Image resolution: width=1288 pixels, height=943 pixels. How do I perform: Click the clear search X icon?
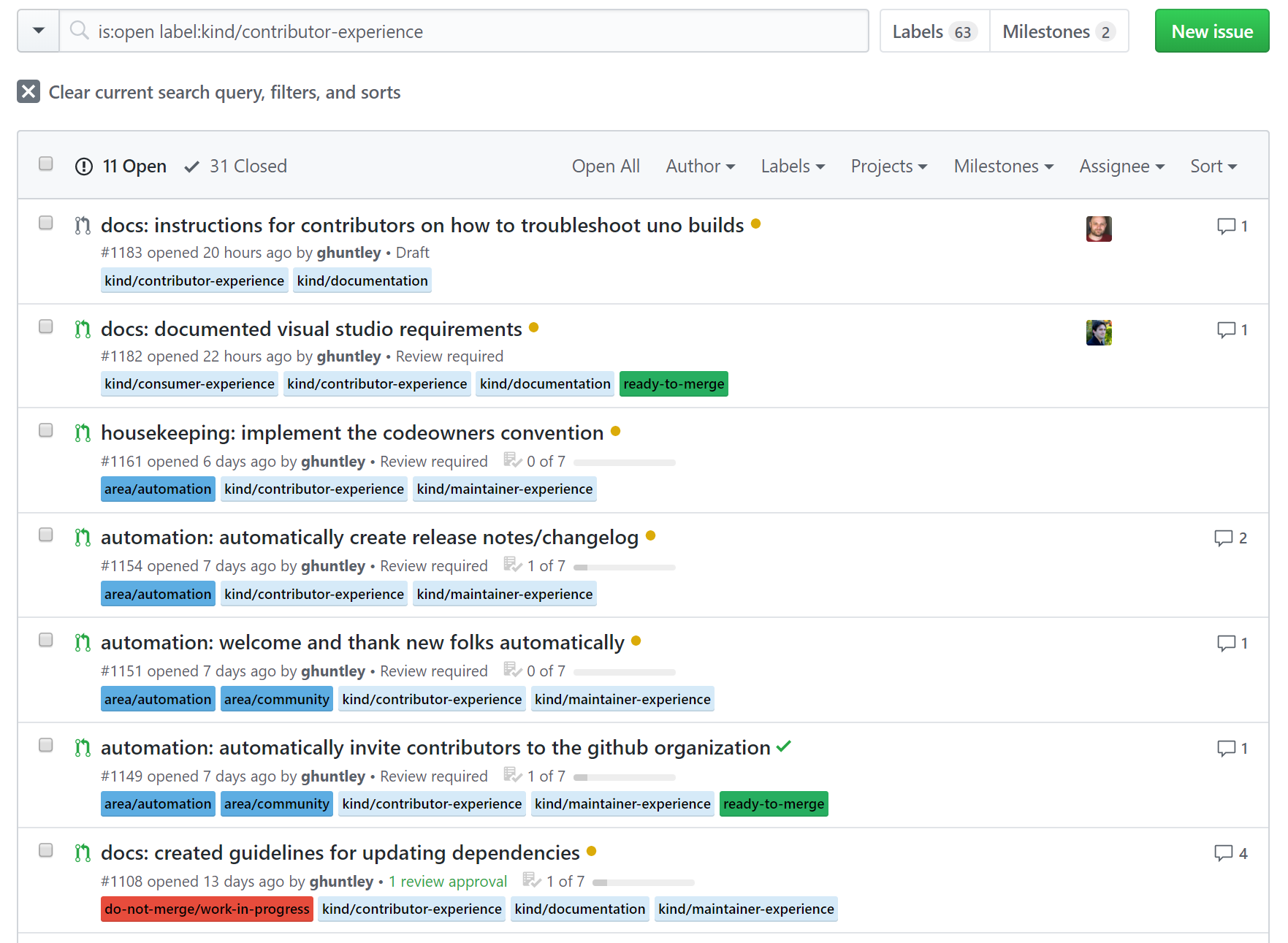28,92
